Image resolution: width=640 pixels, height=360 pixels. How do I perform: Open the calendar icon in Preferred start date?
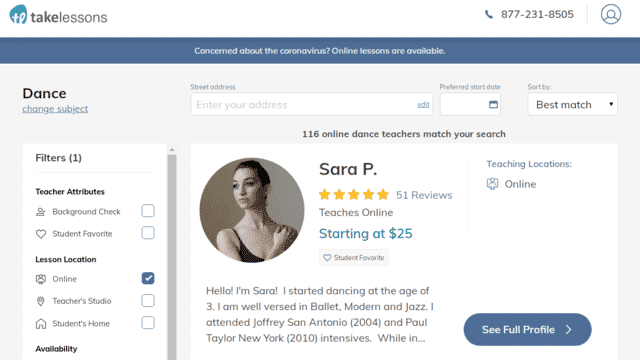[x=493, y=104]
